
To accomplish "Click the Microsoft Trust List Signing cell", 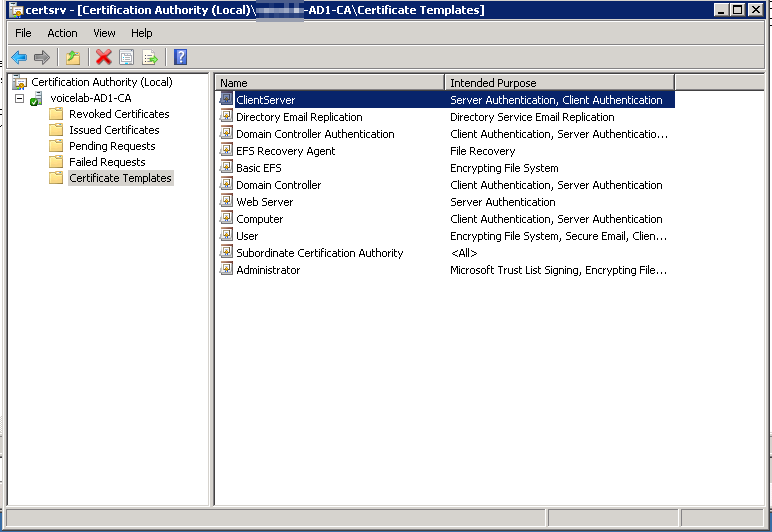I will (x=558, y=270).
